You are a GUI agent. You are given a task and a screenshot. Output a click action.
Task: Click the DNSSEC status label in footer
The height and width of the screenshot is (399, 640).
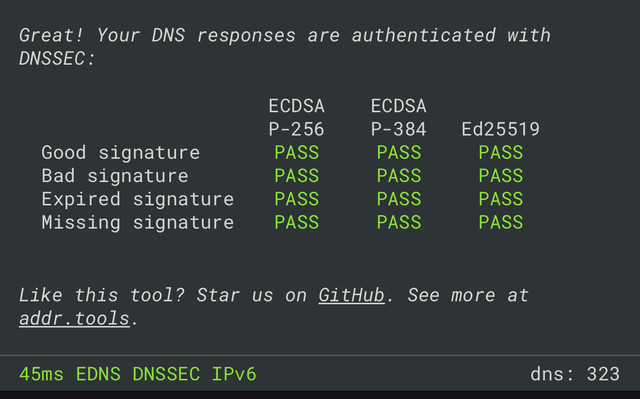pos(166,374)
